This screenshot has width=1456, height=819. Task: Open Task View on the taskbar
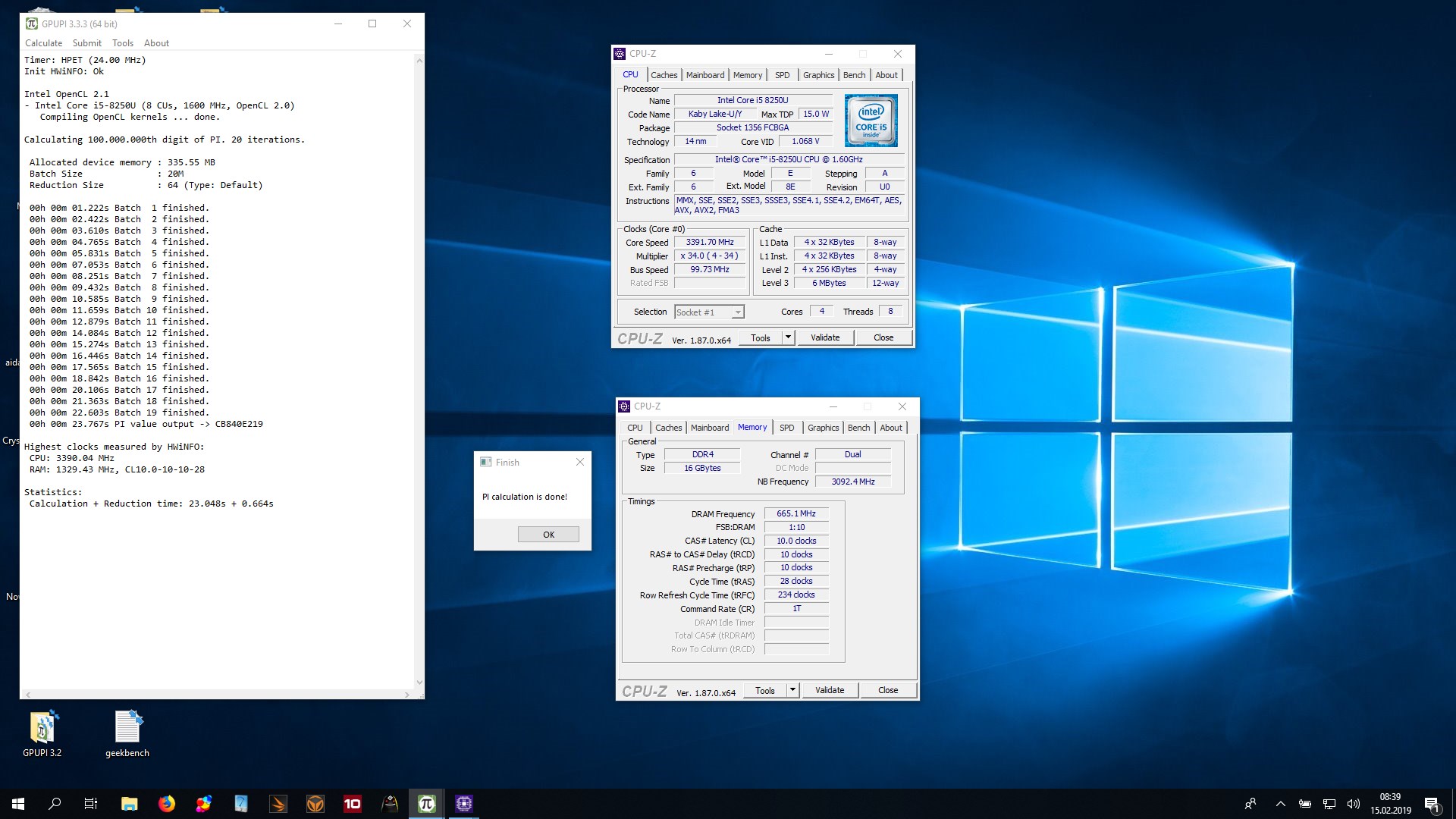click(x=91, y=804)
